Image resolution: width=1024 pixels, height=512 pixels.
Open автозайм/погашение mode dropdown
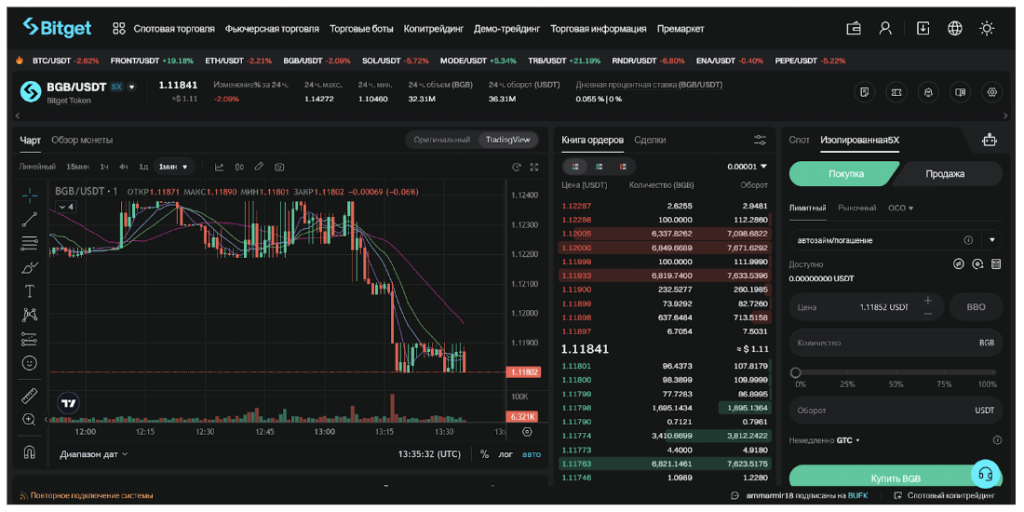coord(993,240)
